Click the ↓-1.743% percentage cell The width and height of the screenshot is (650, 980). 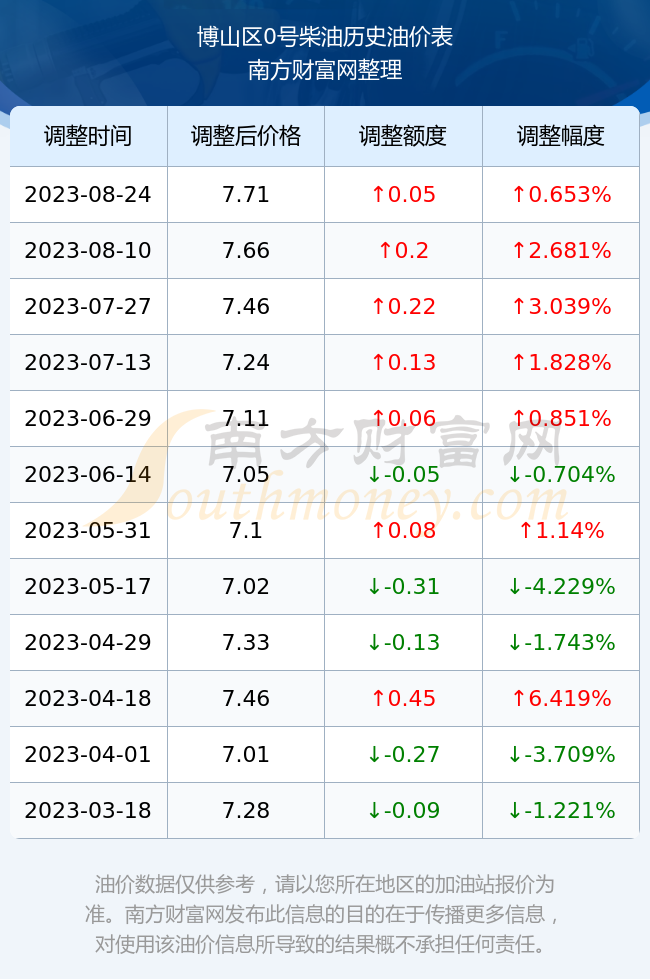coord(561,642)
